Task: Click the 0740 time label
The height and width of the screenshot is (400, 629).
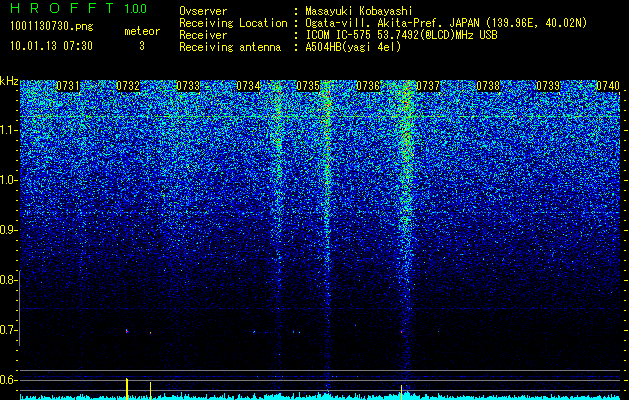Action: click(x=608, y=86)
